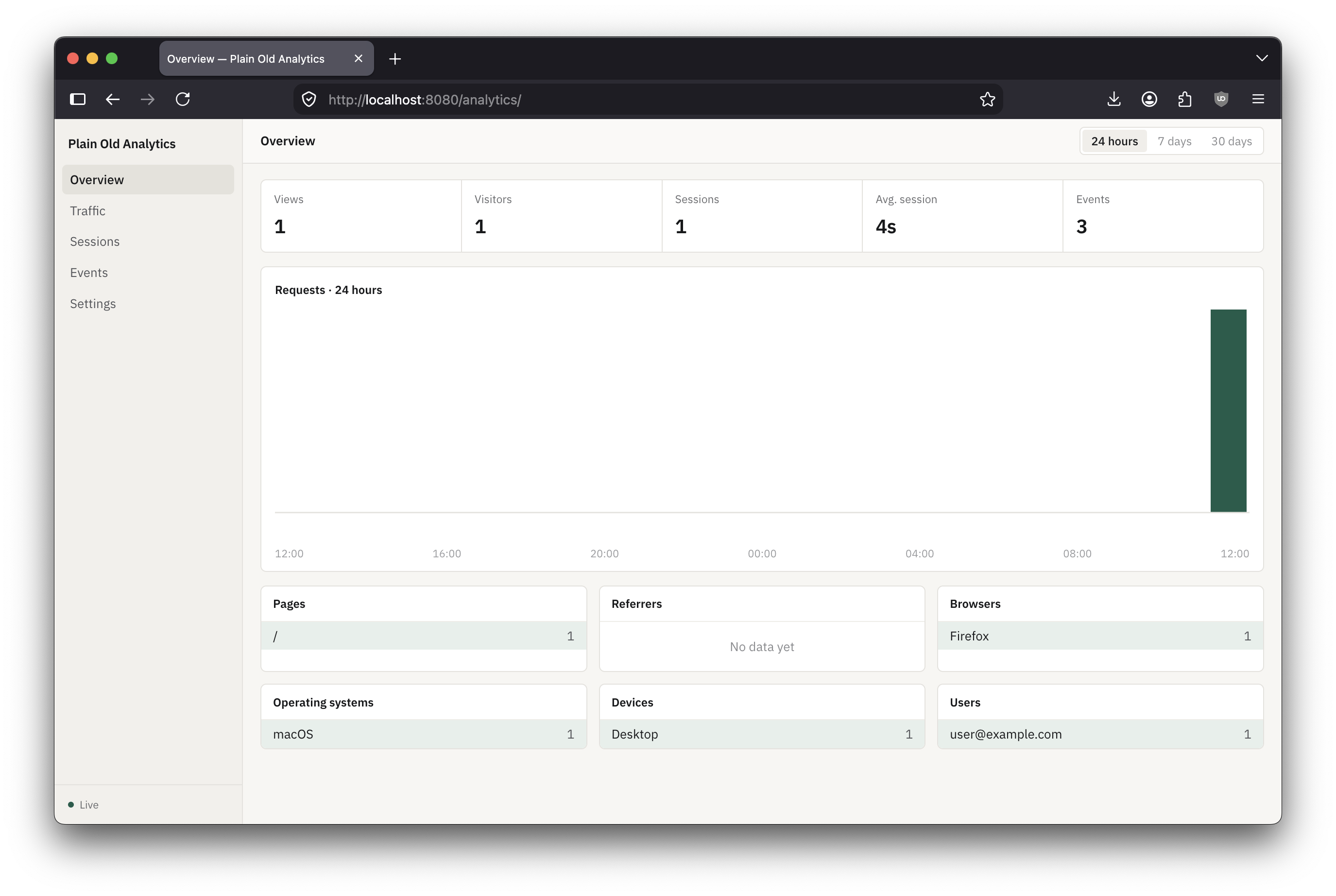The width and height of the screenshot is (1336, 896).
Task: List all tabs with the chevron
Action: pos(1261,58)
